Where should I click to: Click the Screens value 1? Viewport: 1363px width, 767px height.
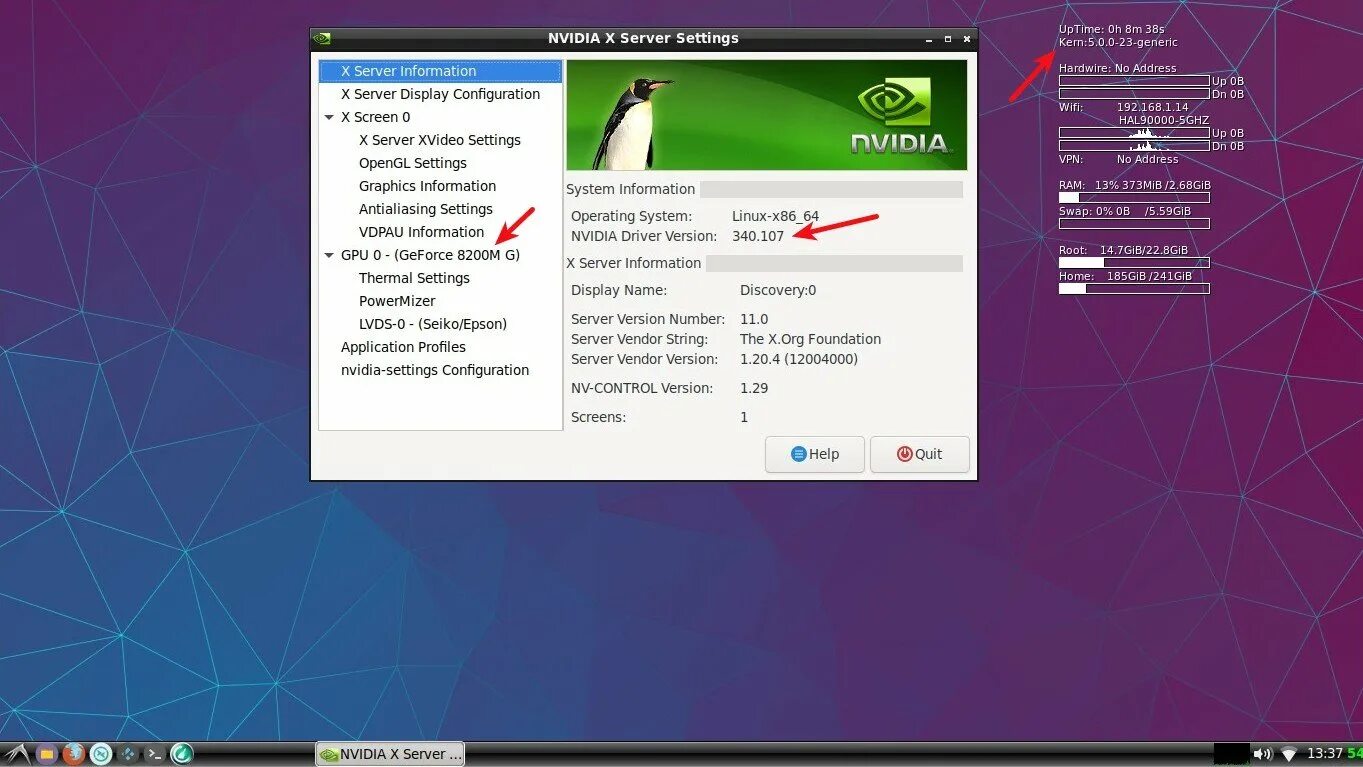[x=744, y=417]
